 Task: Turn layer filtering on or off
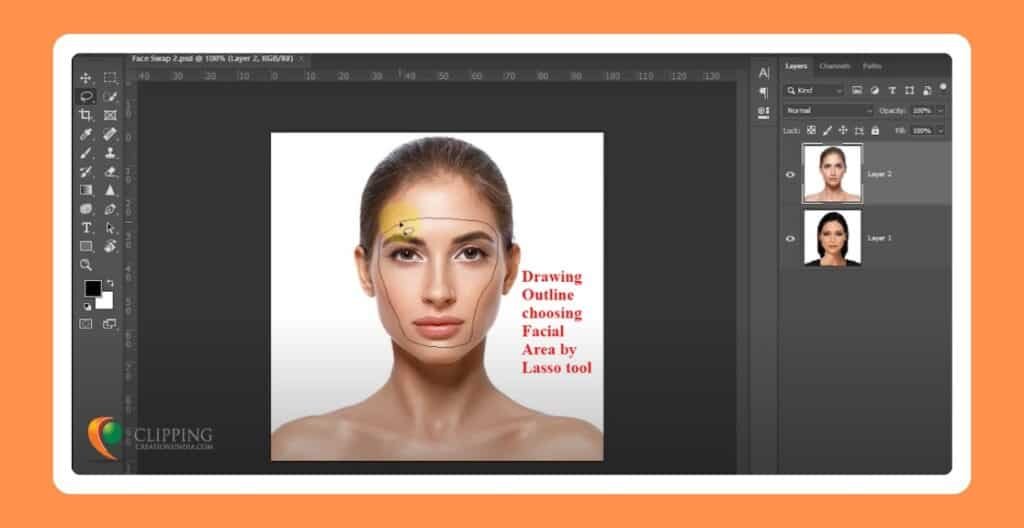943,86
